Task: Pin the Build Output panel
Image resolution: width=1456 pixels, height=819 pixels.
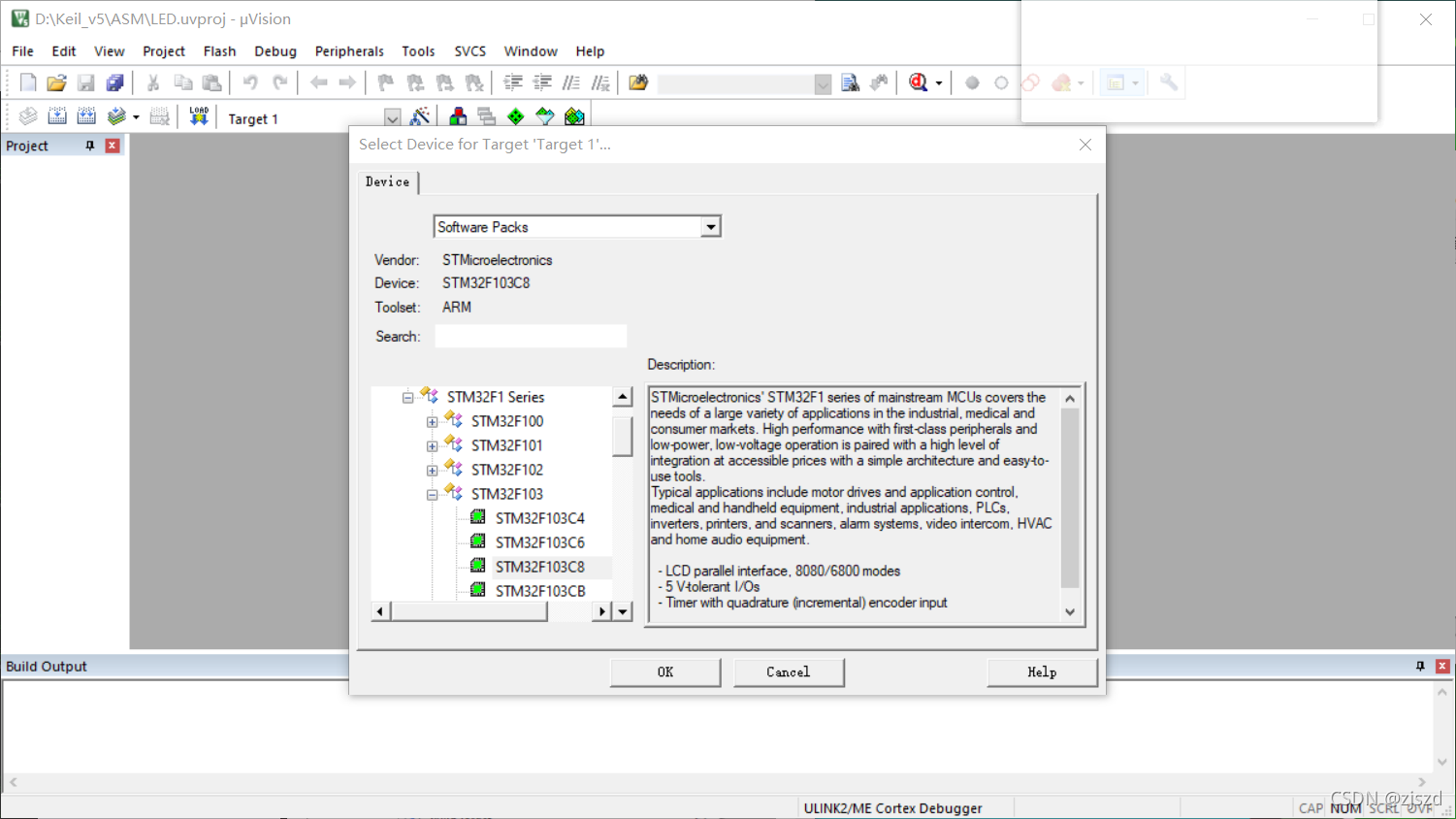Action: click(x=1420, y=666)
